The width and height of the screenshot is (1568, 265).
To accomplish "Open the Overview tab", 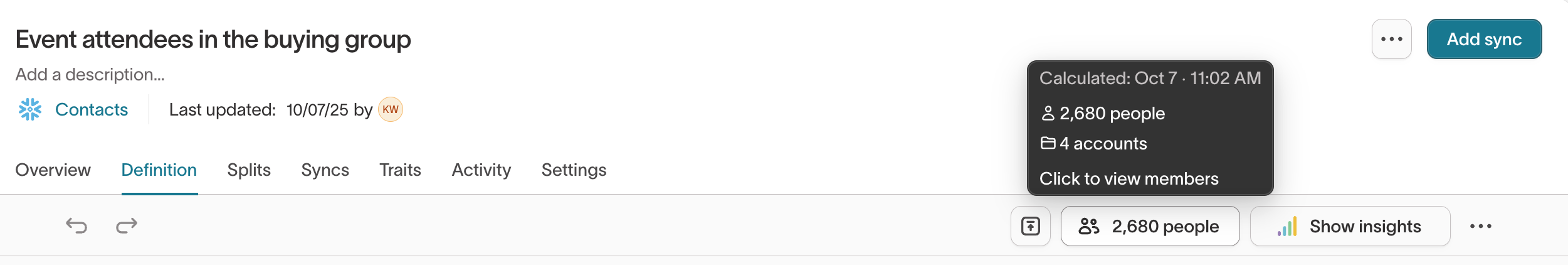I will (53, 170).
